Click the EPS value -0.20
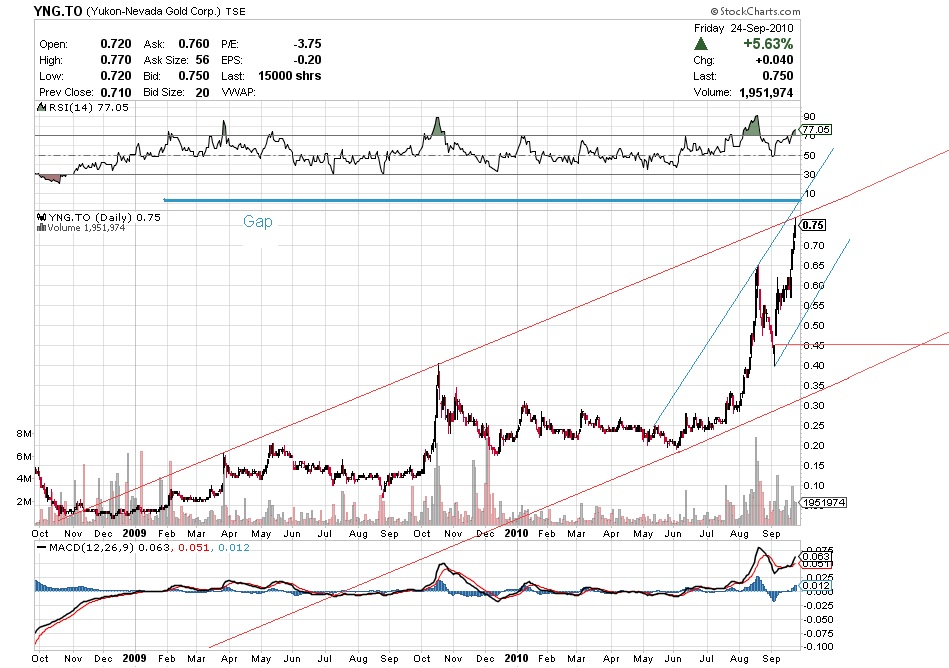The width and height of the screenshot is (949, 668). (x=307, y=59)
